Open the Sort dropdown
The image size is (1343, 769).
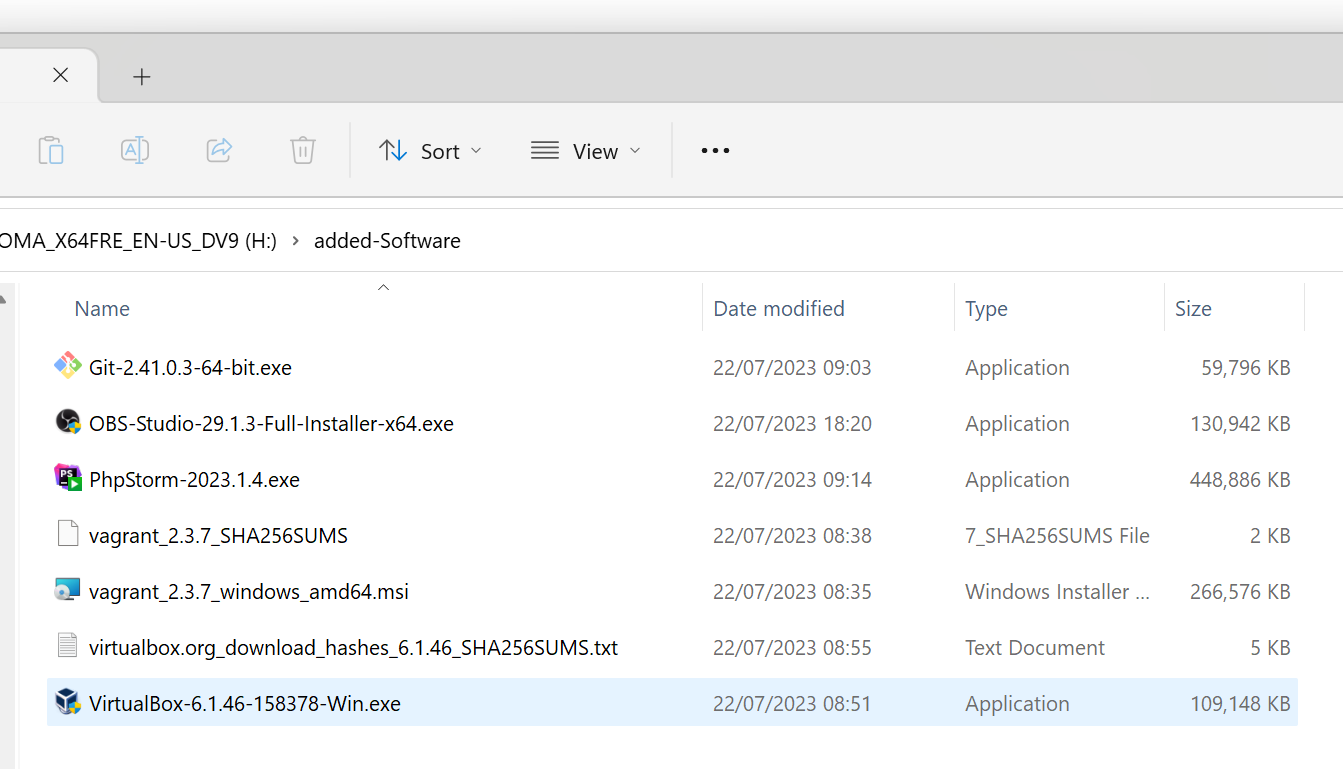pos(431,151)
